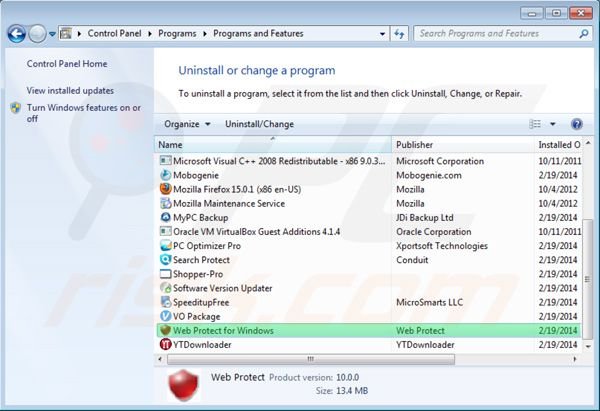The width and height of the screenshot is (600, 411).
Task: Click the Shopper-Pro icon
Action: (165, 274)
